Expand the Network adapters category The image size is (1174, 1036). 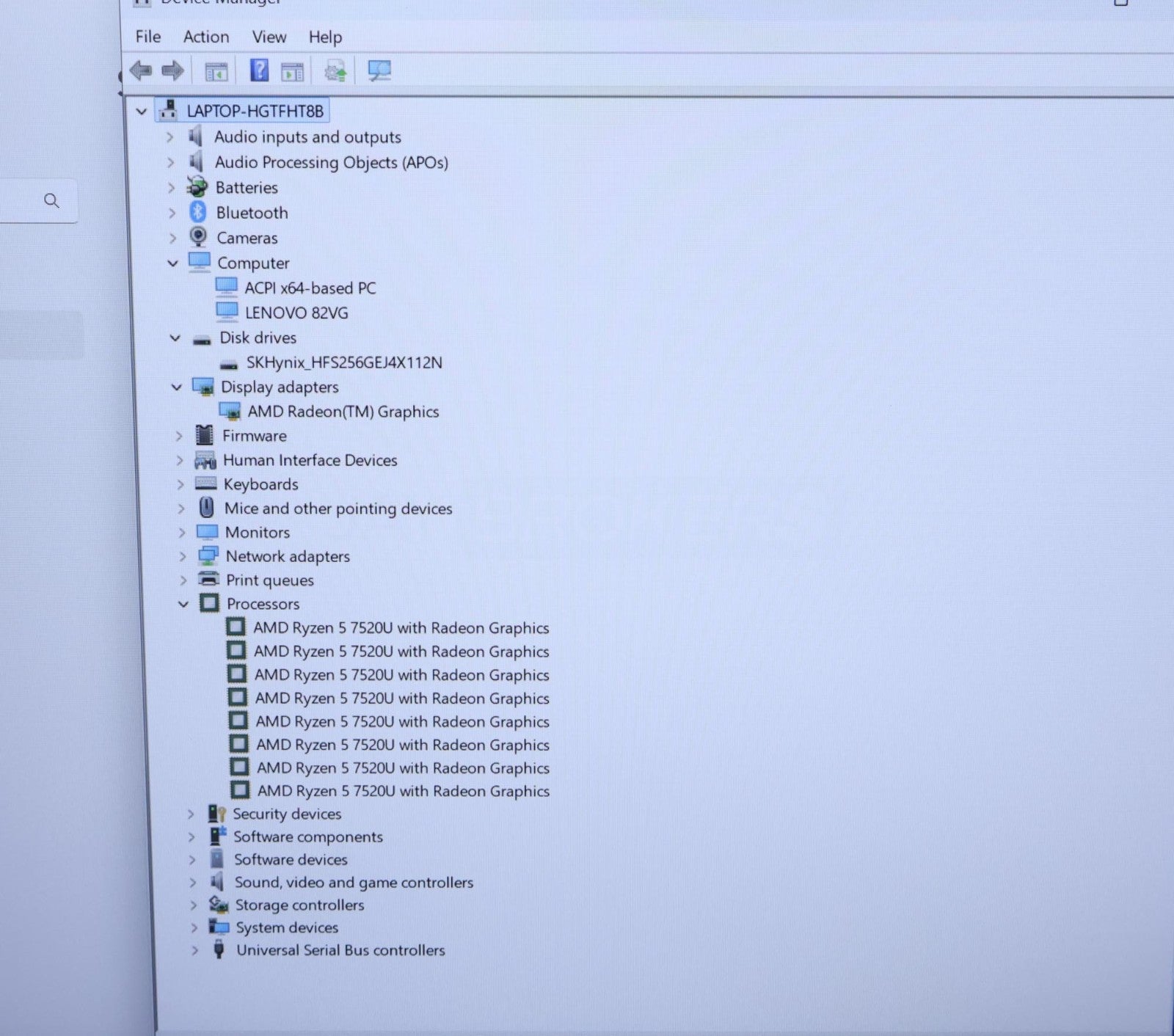183,557
